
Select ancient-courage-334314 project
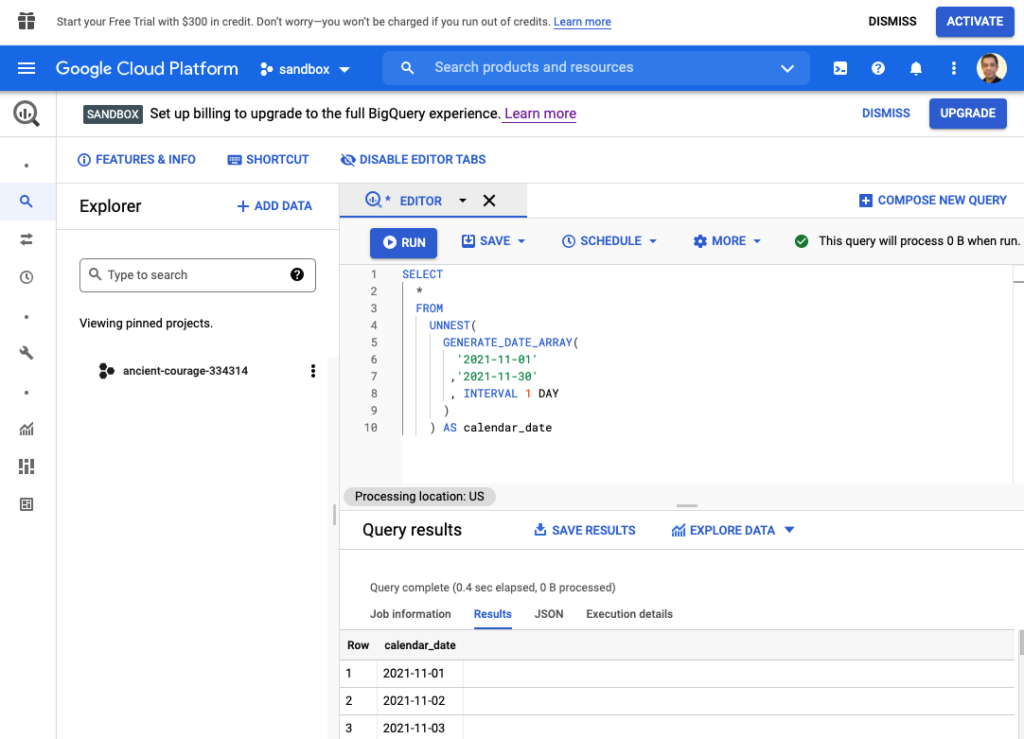185,371
